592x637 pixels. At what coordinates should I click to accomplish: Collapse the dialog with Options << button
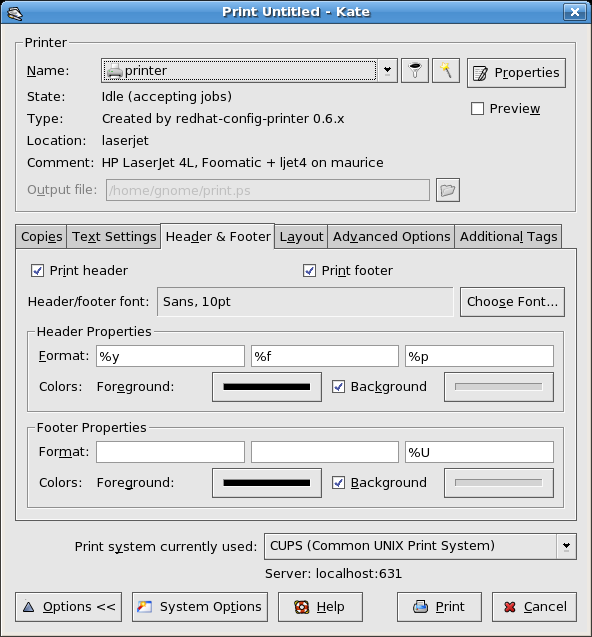click(x=69, y=607)
